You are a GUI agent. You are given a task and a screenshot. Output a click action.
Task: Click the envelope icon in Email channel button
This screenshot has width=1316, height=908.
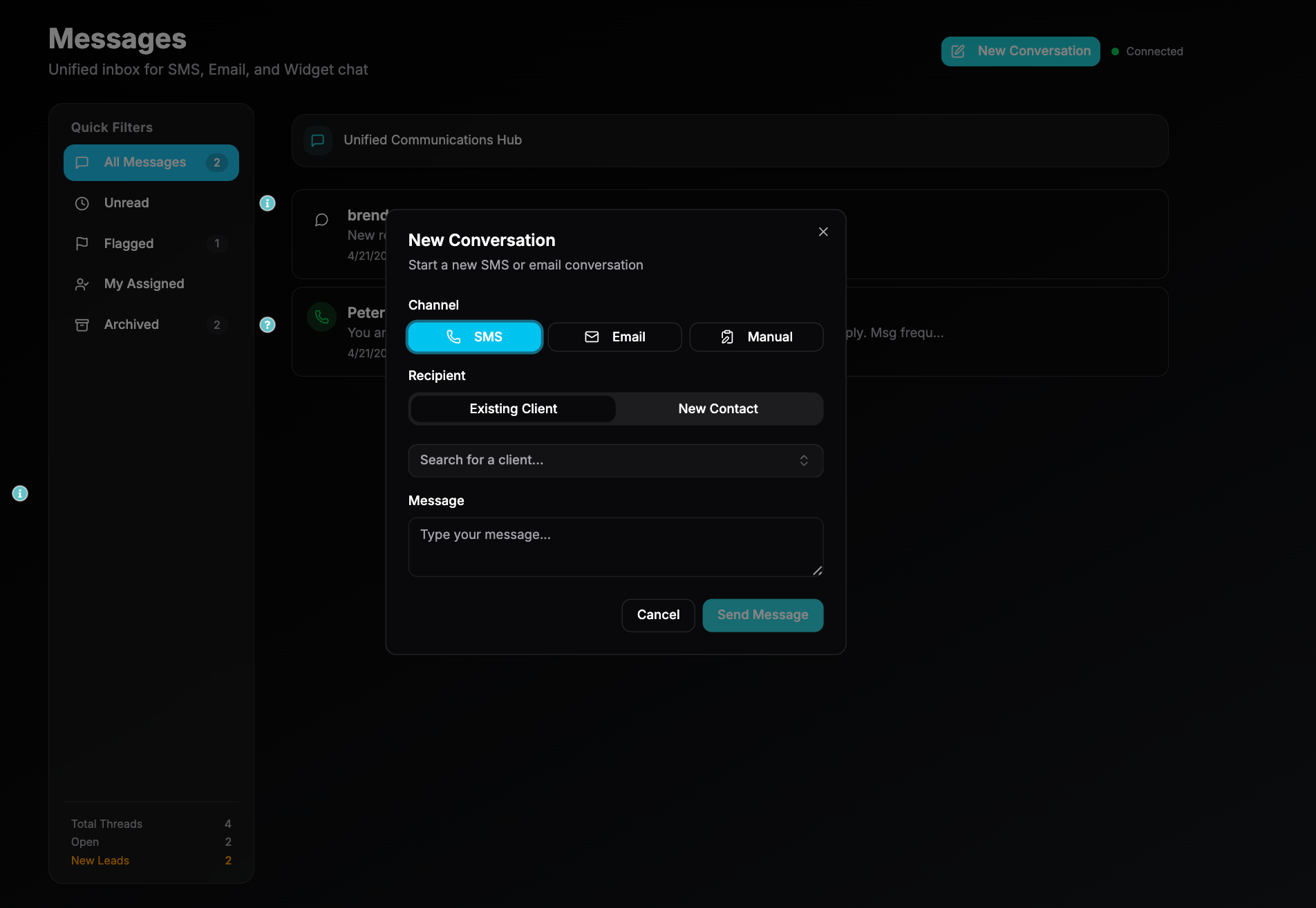[x=592, y=337]
